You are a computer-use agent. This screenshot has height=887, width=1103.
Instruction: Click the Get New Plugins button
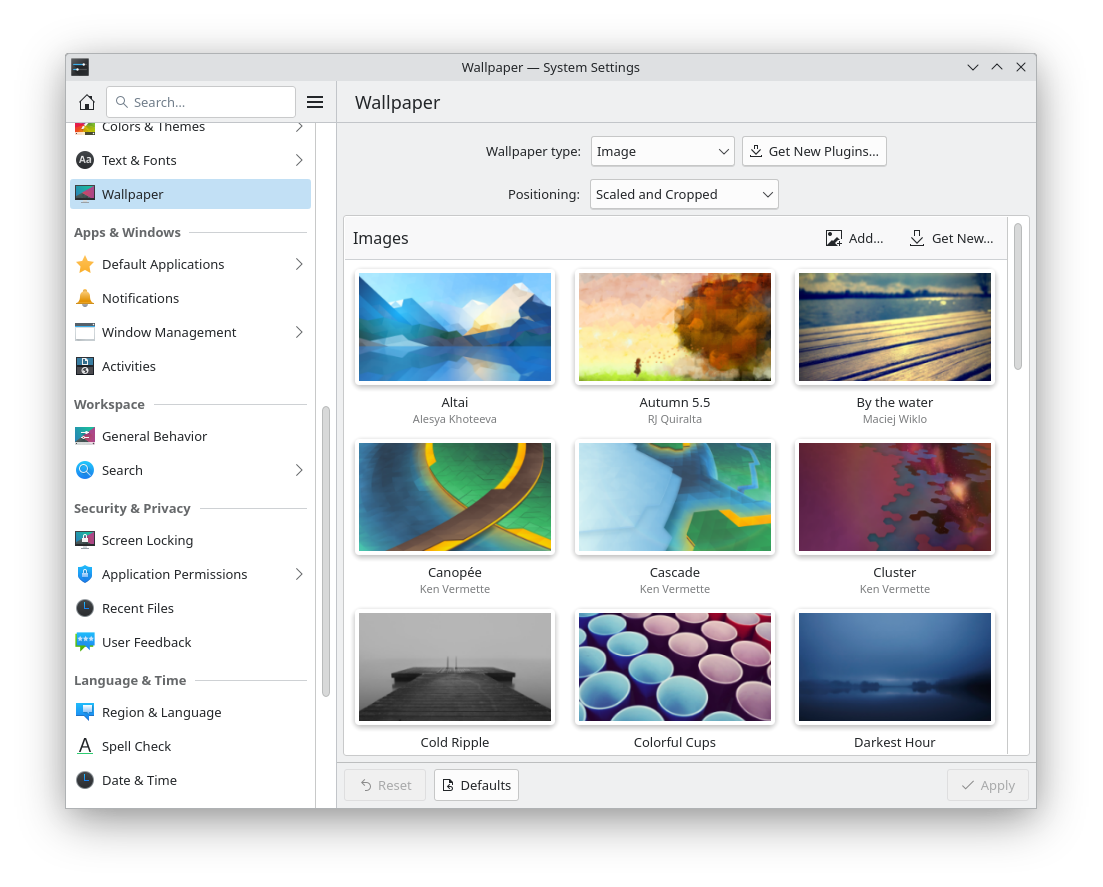(x=814, y=151)
